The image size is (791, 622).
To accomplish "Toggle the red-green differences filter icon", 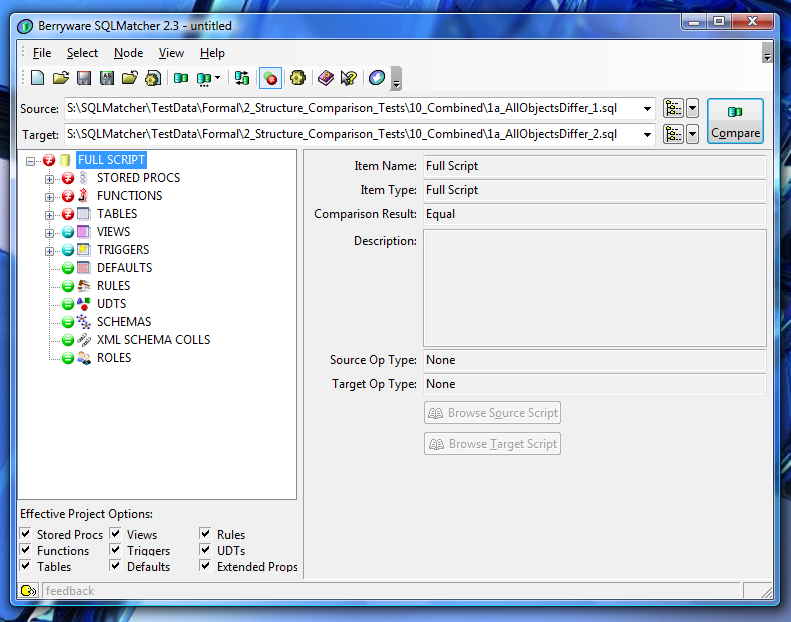I will (270, 78).
